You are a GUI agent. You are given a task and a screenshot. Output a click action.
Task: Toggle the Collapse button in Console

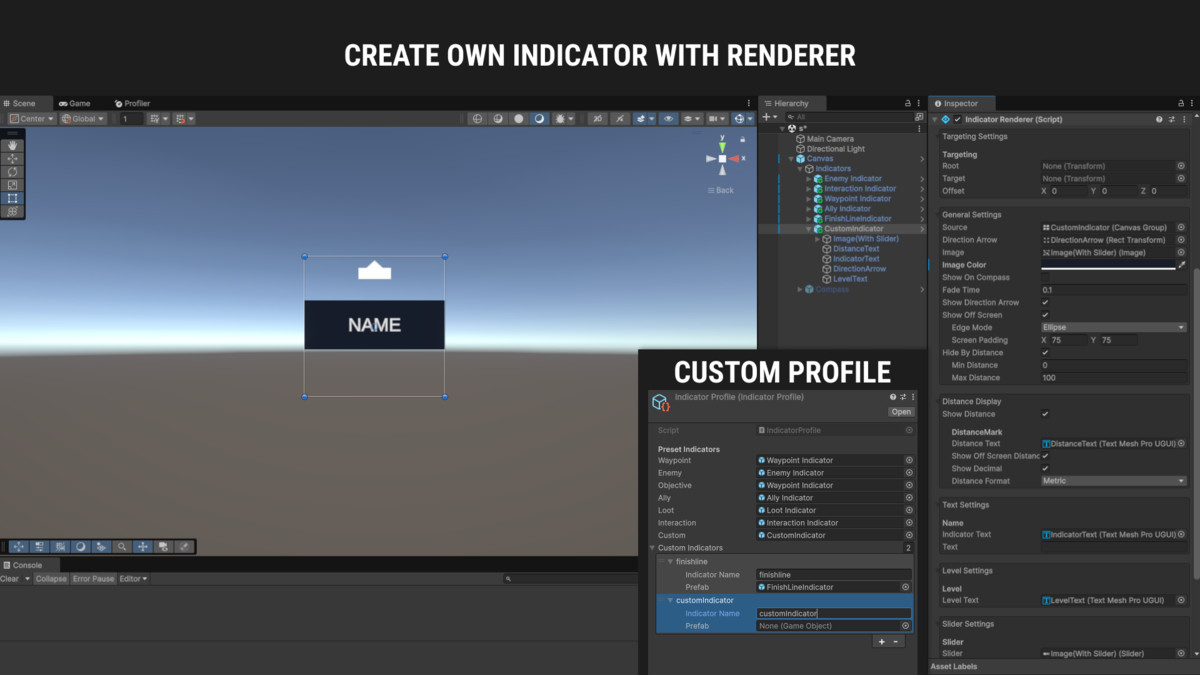tap(51, 579)
